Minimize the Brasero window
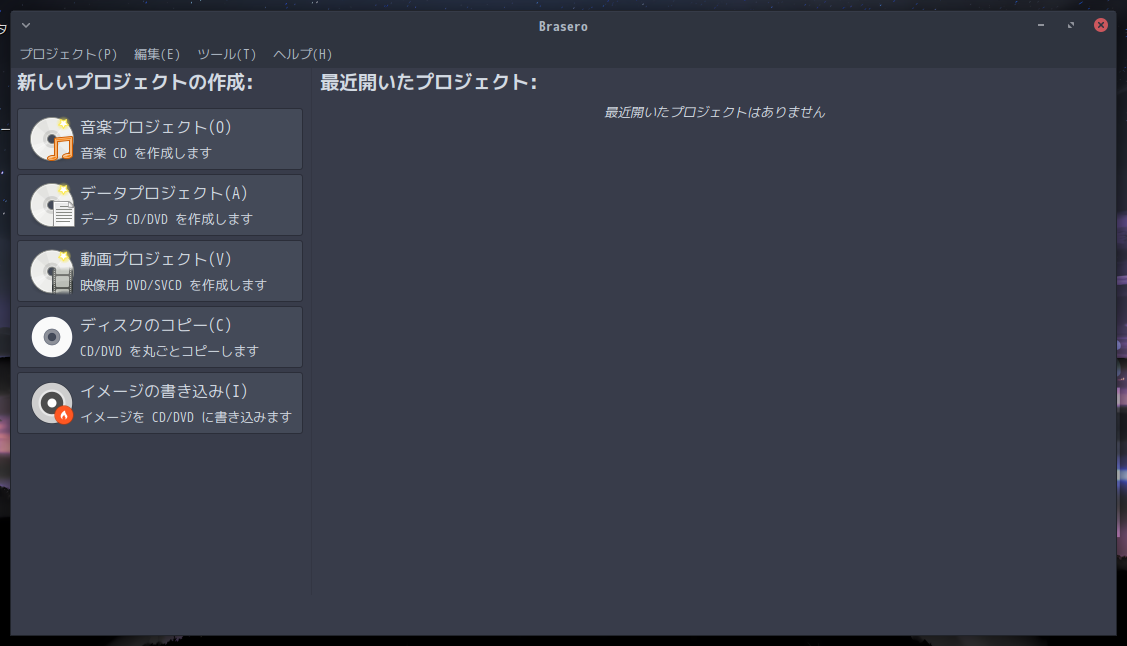1127x646 pixels. pyautogui.click(x=1041, y=25)
